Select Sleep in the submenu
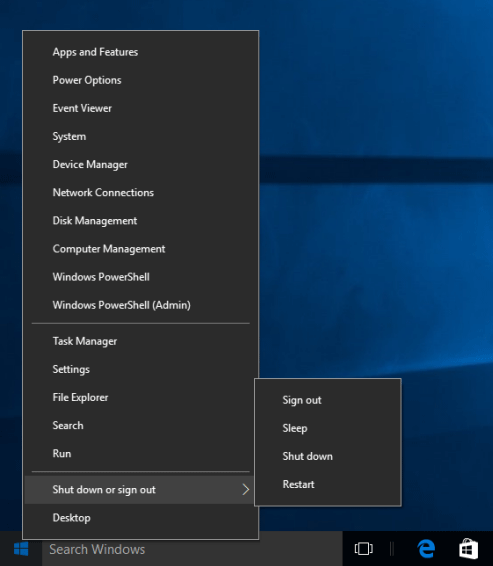The image size is (493, 566). [328, 428]
